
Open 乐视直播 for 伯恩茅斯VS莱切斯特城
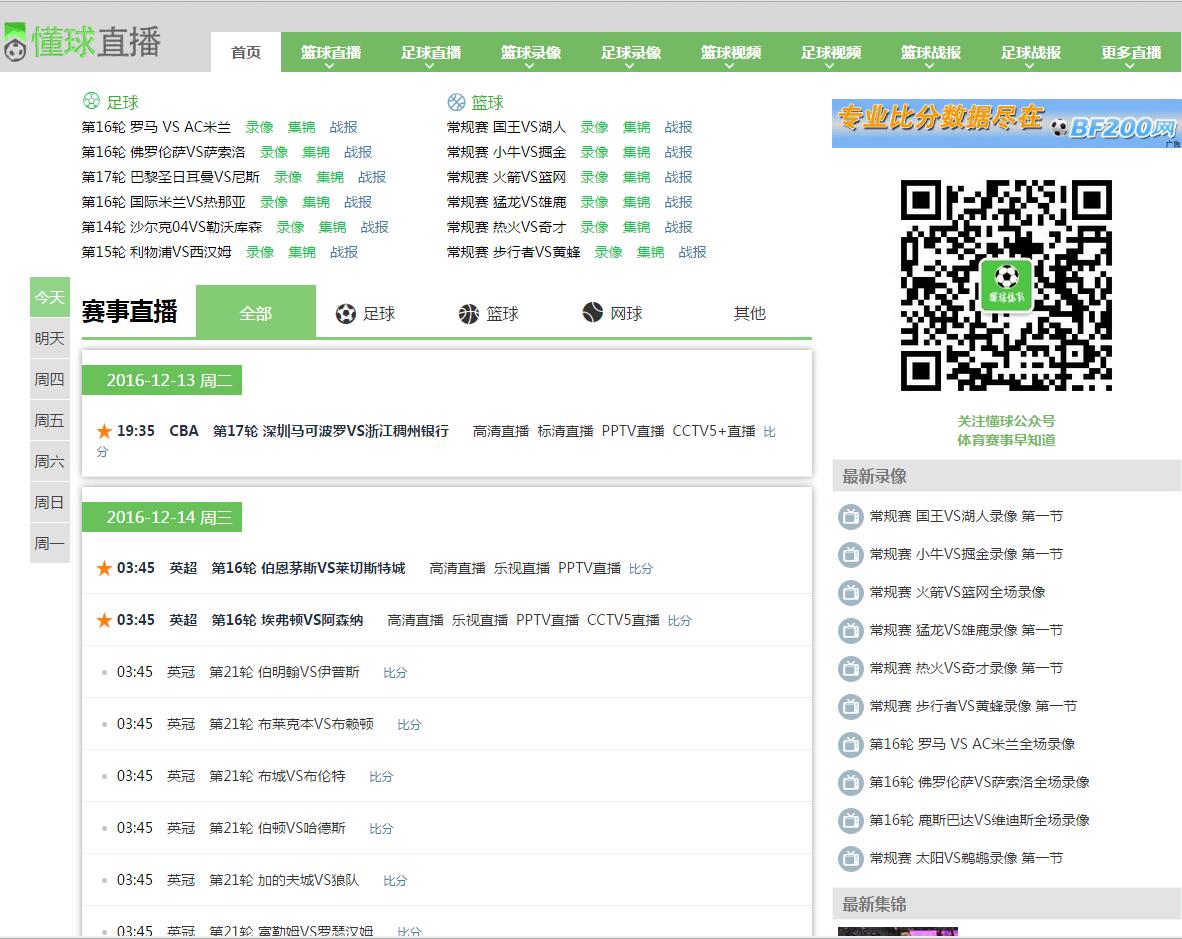coord(522,568)
